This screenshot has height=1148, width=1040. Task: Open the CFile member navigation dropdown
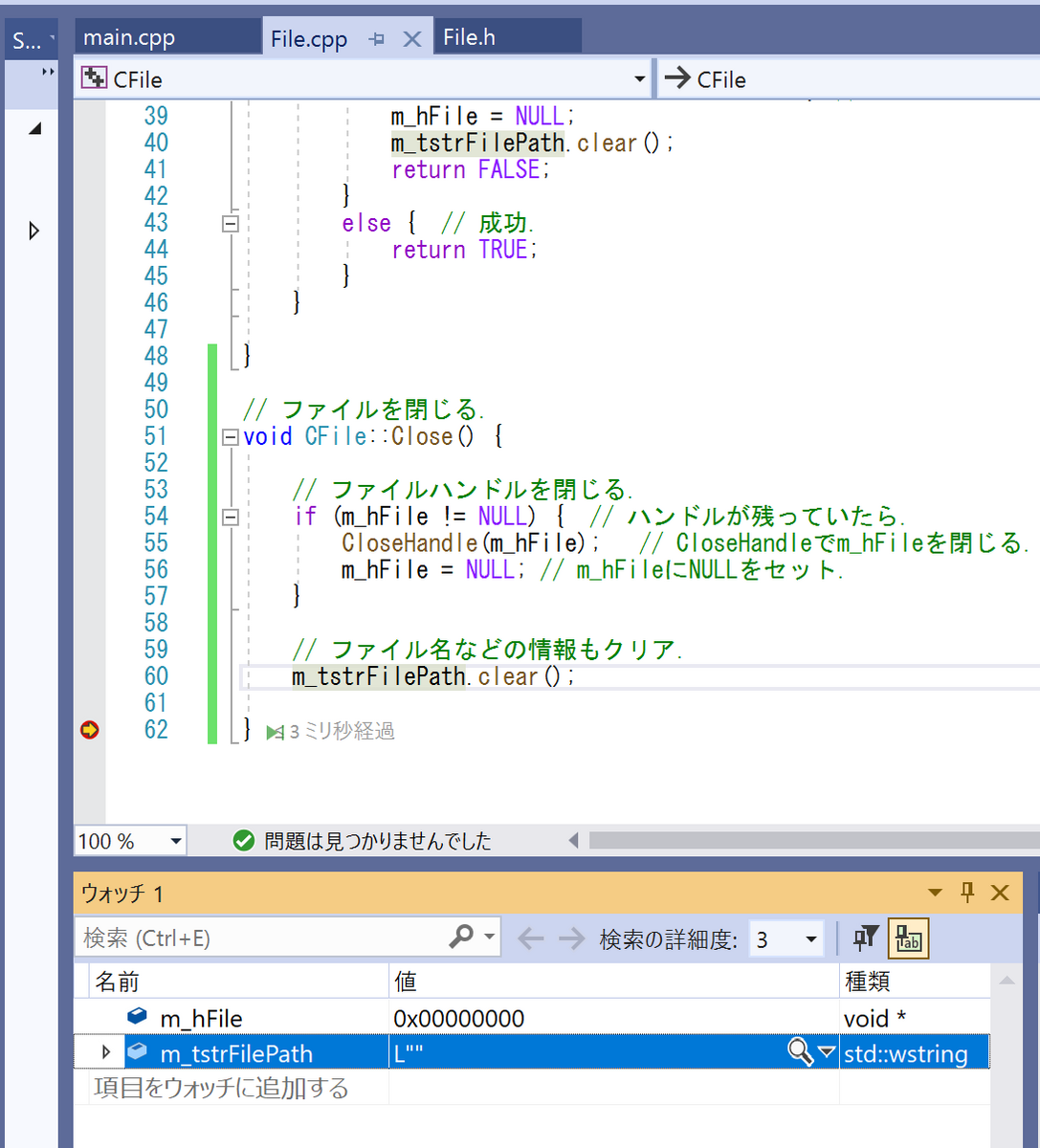click(848, 78)
